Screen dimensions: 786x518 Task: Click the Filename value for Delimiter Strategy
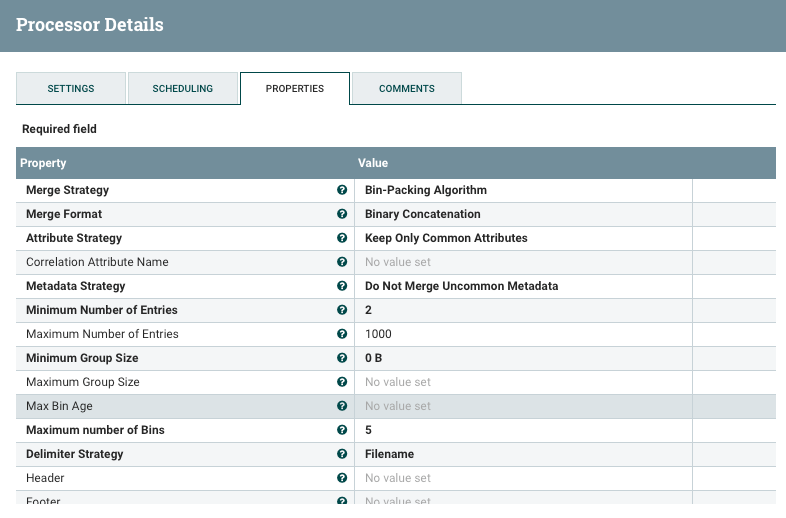coord(389,454)
